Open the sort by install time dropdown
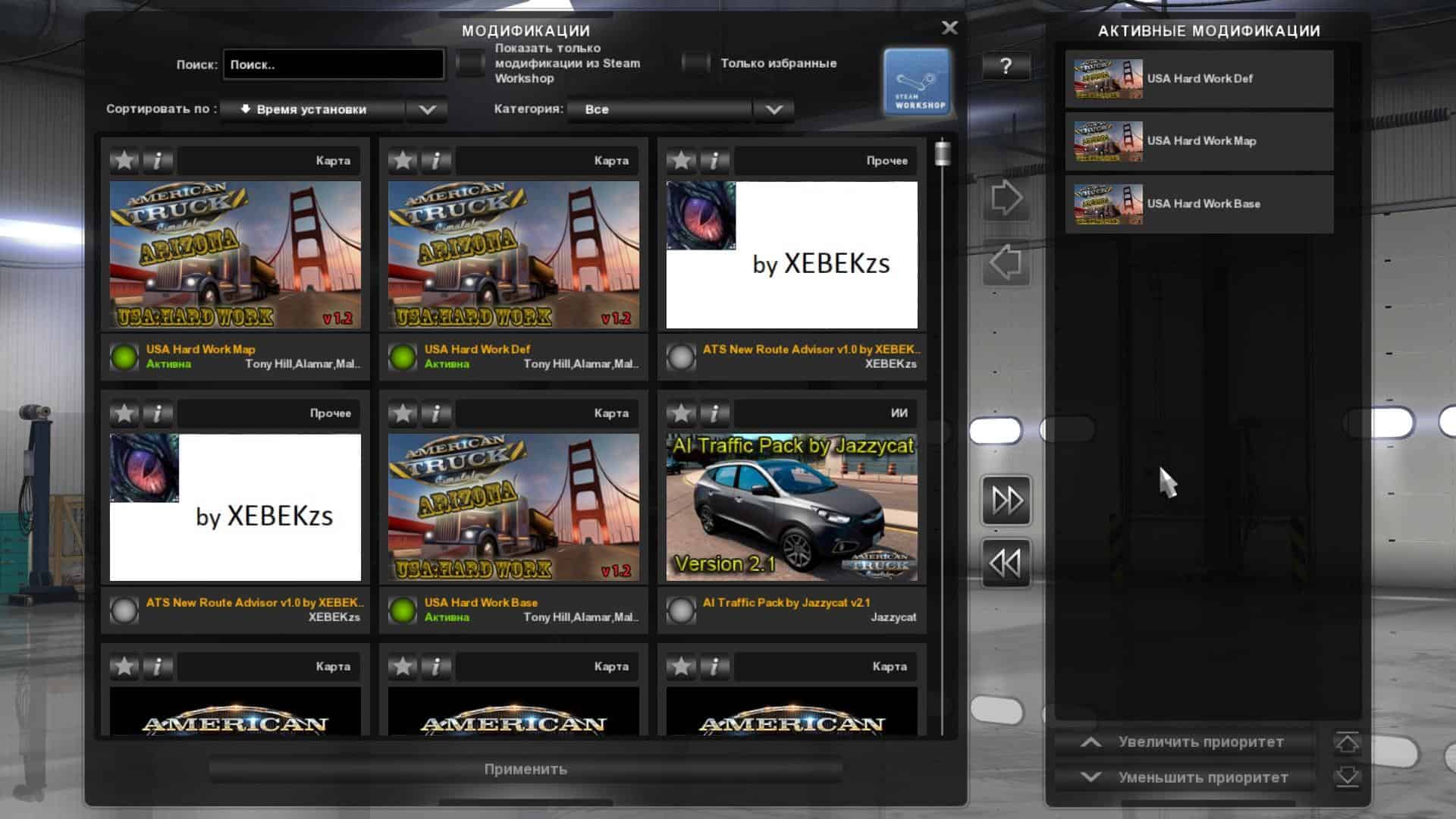 coord(334,109)
